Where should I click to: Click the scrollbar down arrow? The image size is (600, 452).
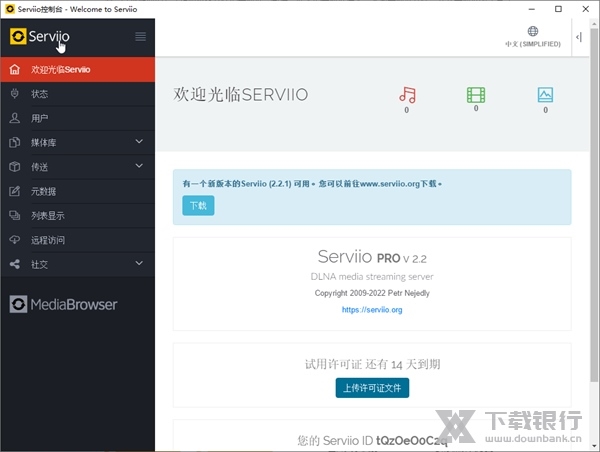(x=594, y=447)
